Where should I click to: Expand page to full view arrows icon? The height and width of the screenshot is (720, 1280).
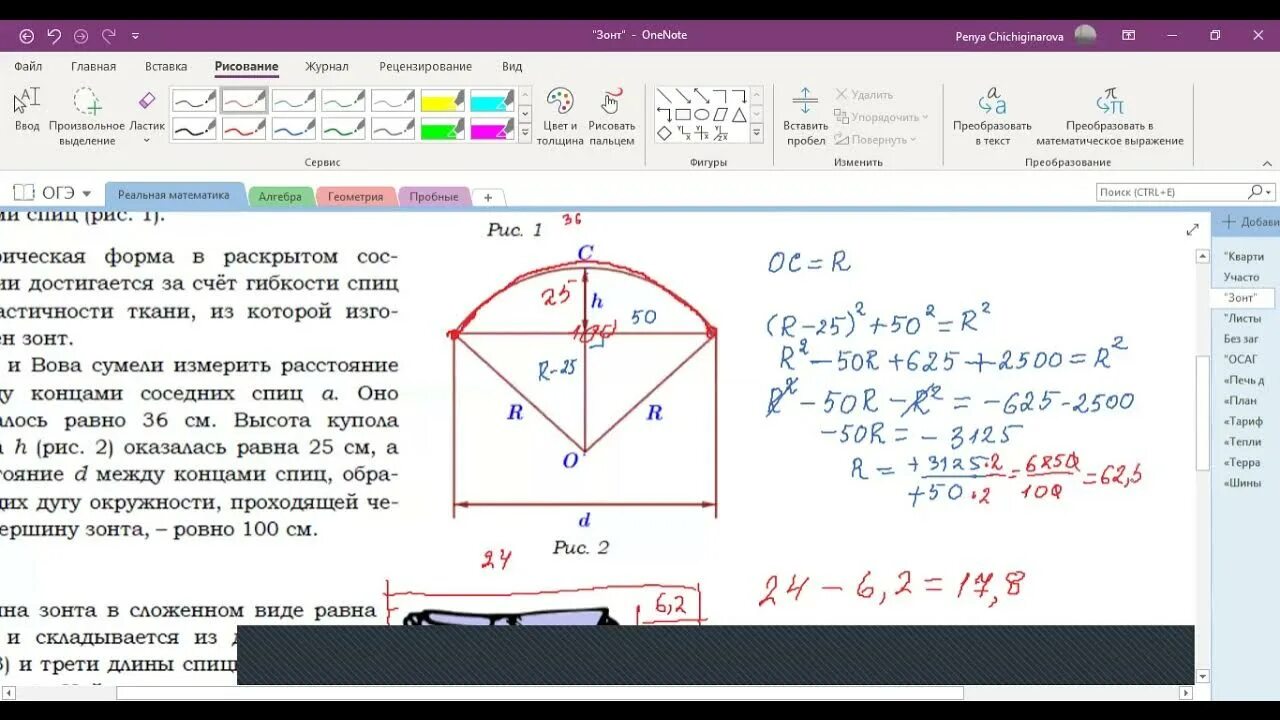pyautogui.click(x=1192, y=230)
